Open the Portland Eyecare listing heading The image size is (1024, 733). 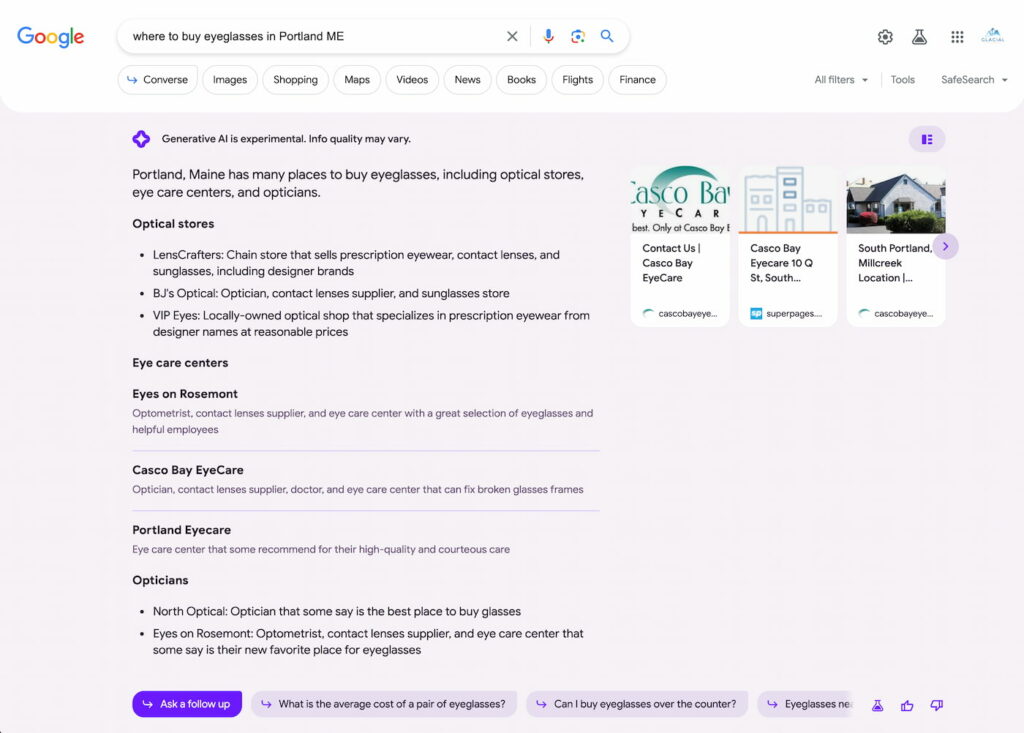click(x=182, y=530)
